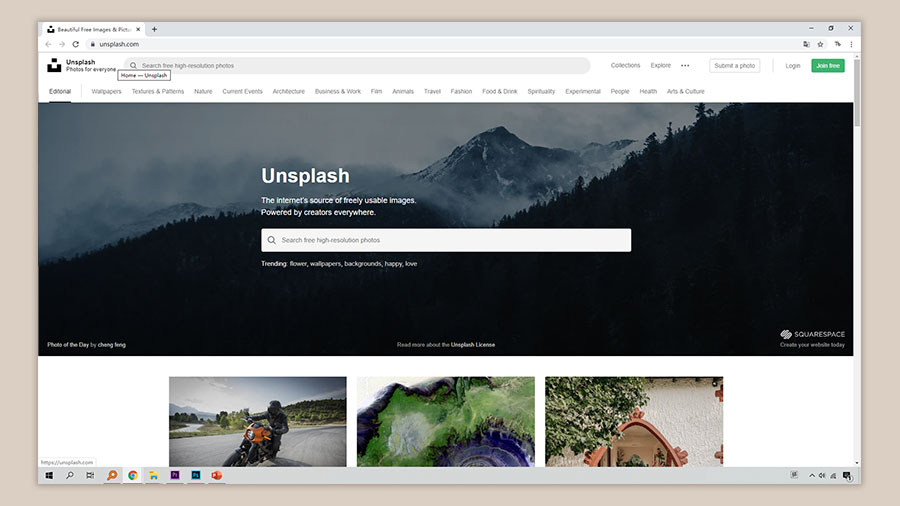Screen dimensions: 900x506
Task: Click the browser back arrow
Action: [x=48, y=44]
